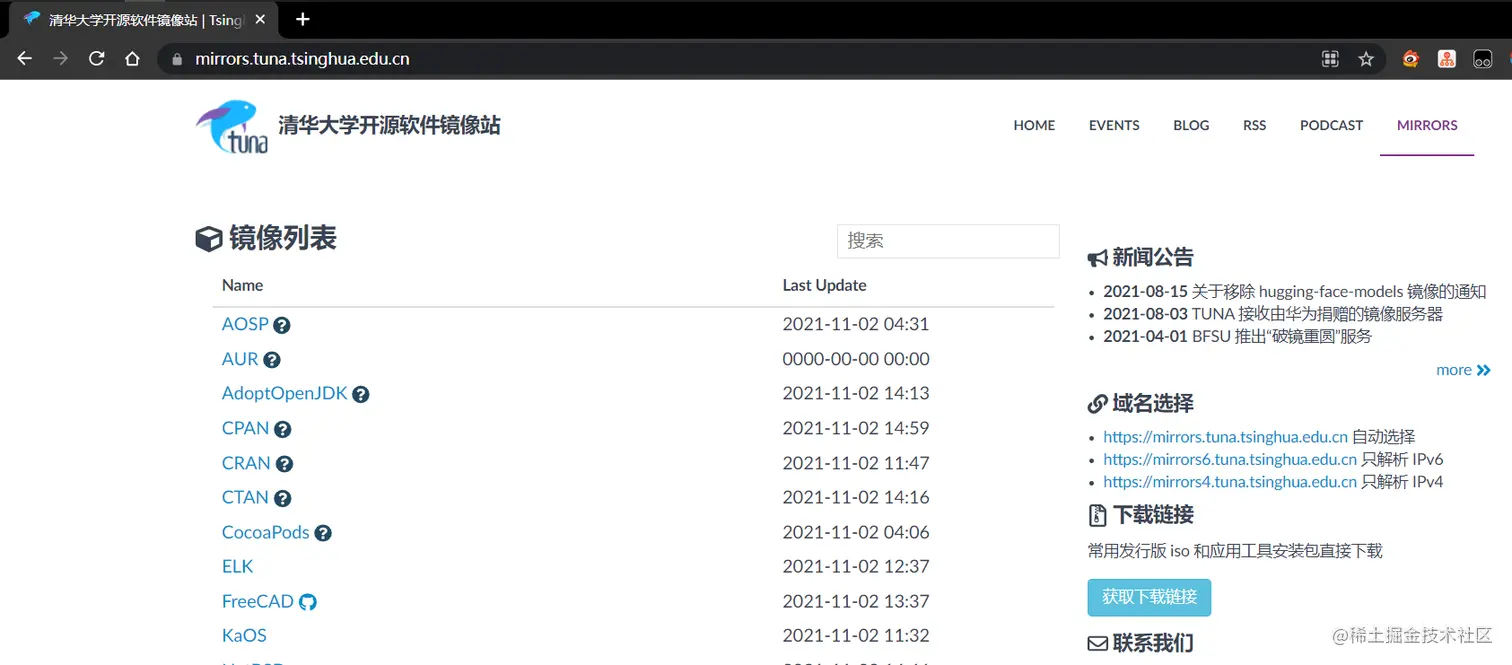Screen dimensions: 1512x665
Task: Click the TUNA fish logo
Action: (x=232, y=126)
